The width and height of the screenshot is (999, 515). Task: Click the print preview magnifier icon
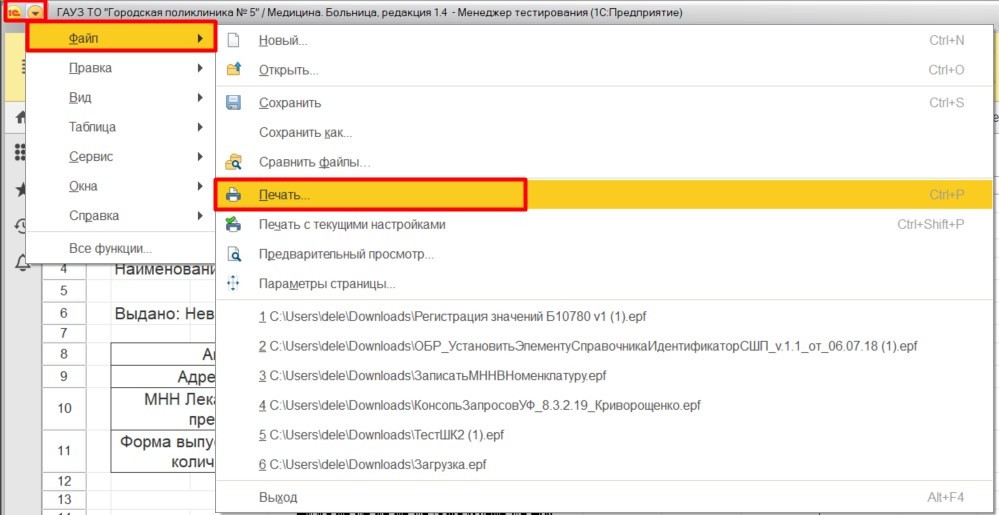234,254
